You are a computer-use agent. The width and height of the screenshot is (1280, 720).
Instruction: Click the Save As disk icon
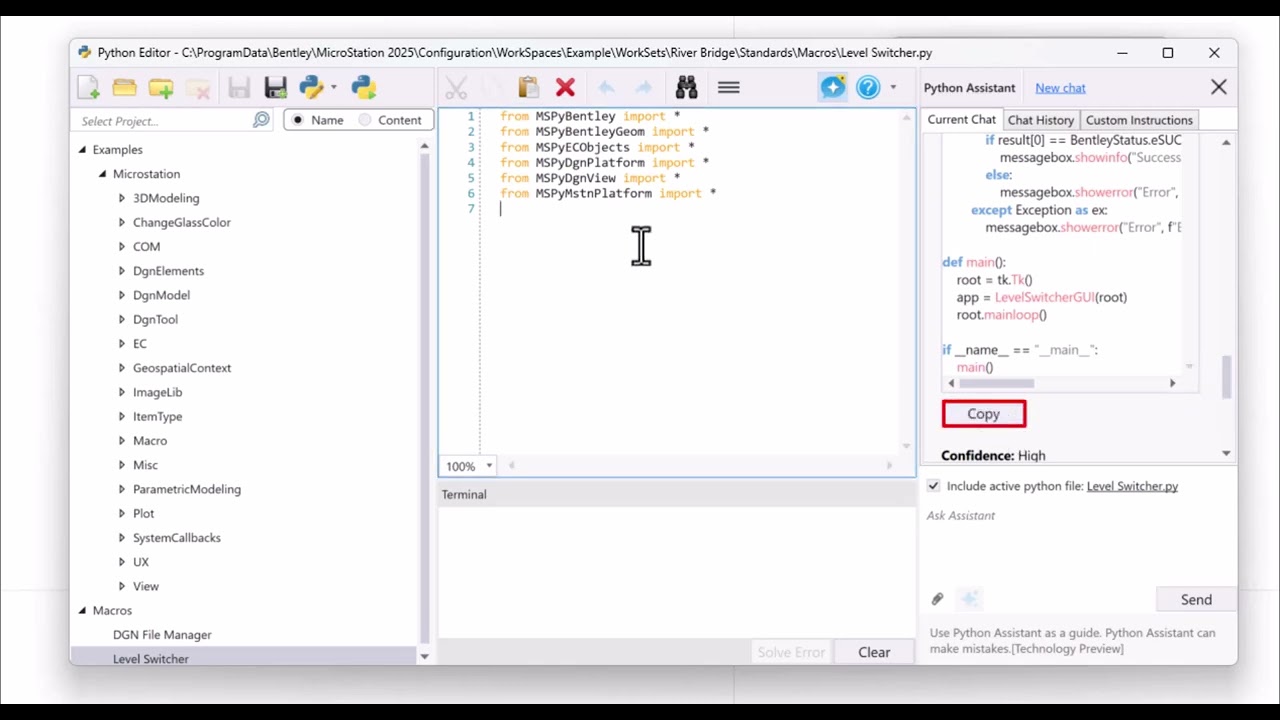click(x=276, y=88)
